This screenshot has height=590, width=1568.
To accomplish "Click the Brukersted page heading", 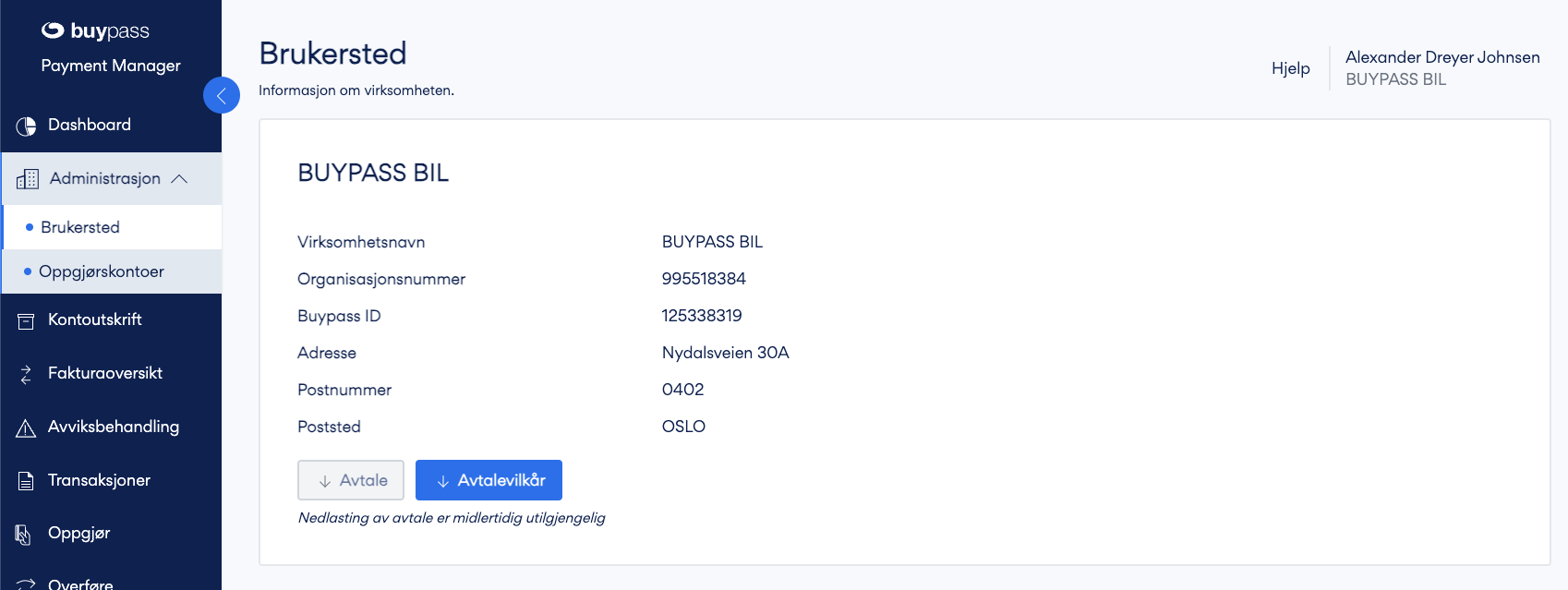I will coord(332,54).
